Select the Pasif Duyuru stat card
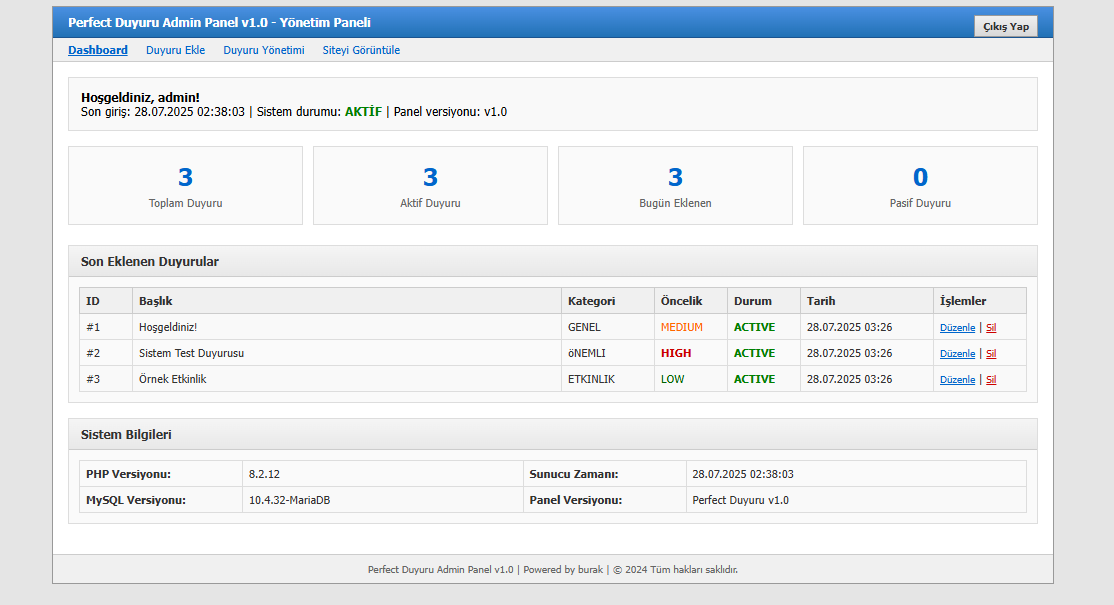Viewport: 1114px width, 605px height. 920,186
